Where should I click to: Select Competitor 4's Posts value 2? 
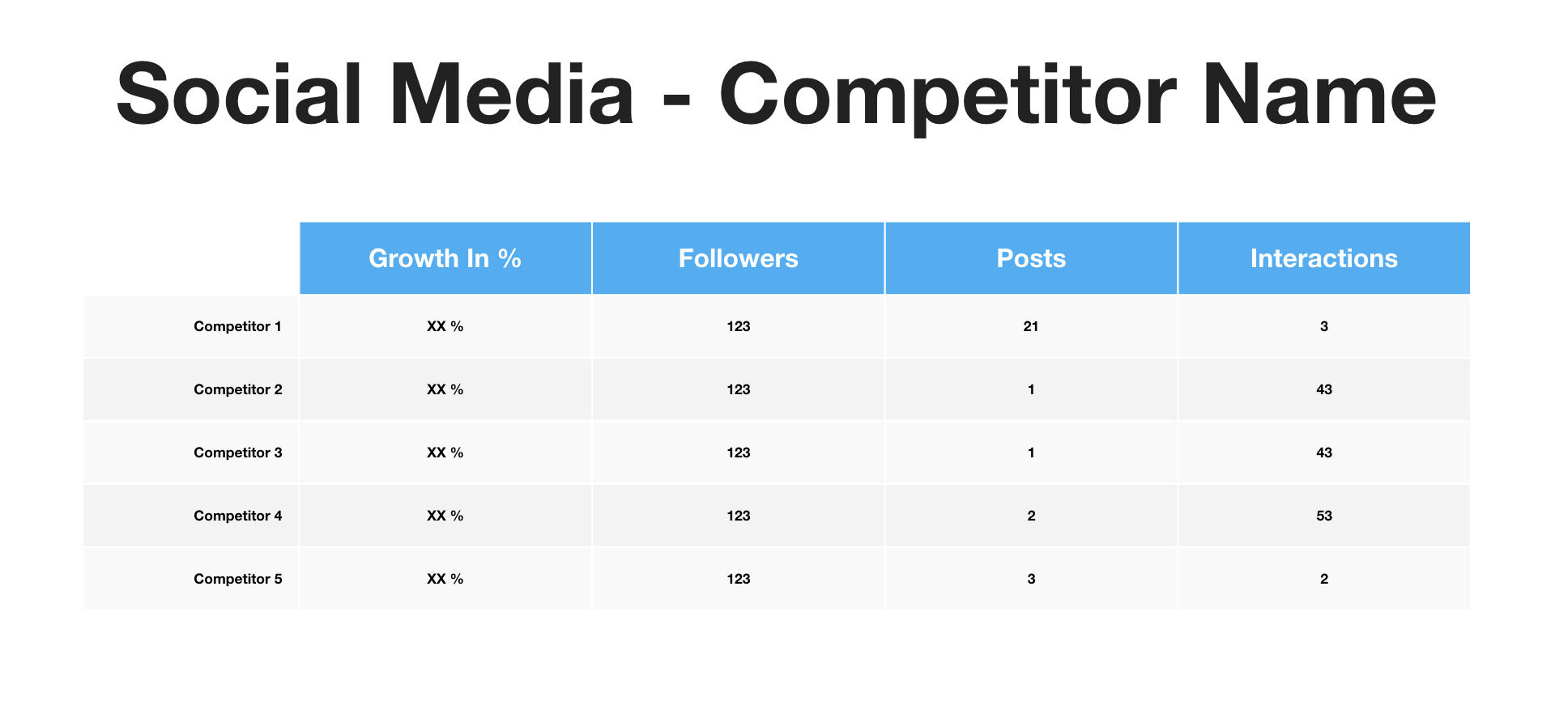[x=1031, y=516]
